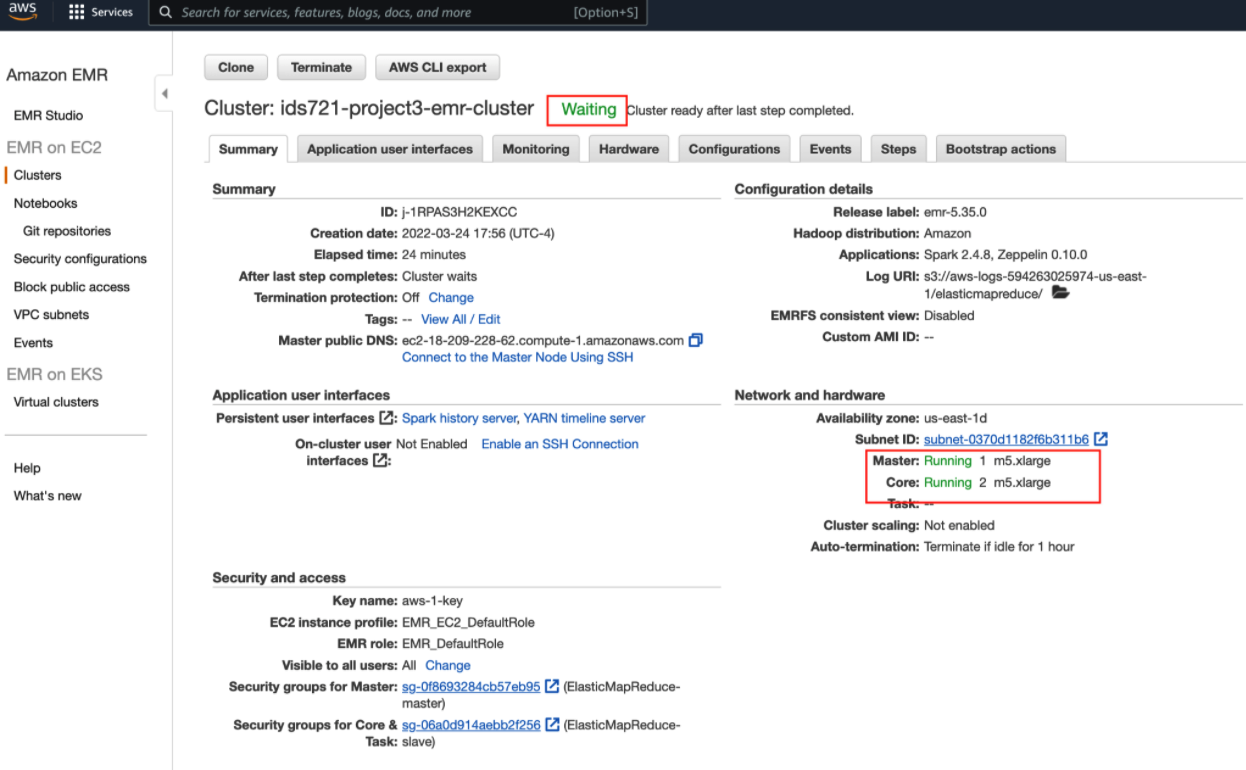Click Master public DNS hostname text
Image resolution: width=1246 pixels, height=770 pixels.
pyautogui.click(x=543, y=340)
